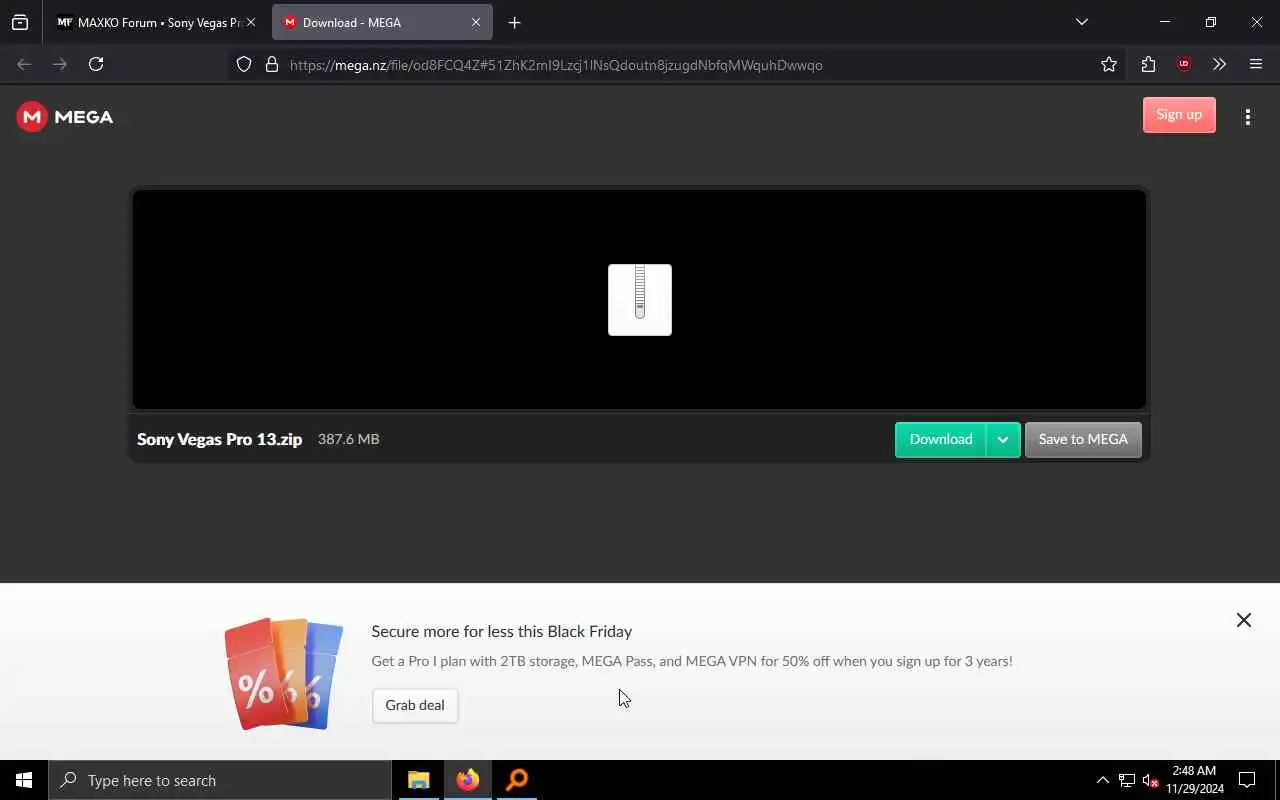Close the Download - MEGA tab
This screenshot has width=1280, height=800.
pos(476,22)
